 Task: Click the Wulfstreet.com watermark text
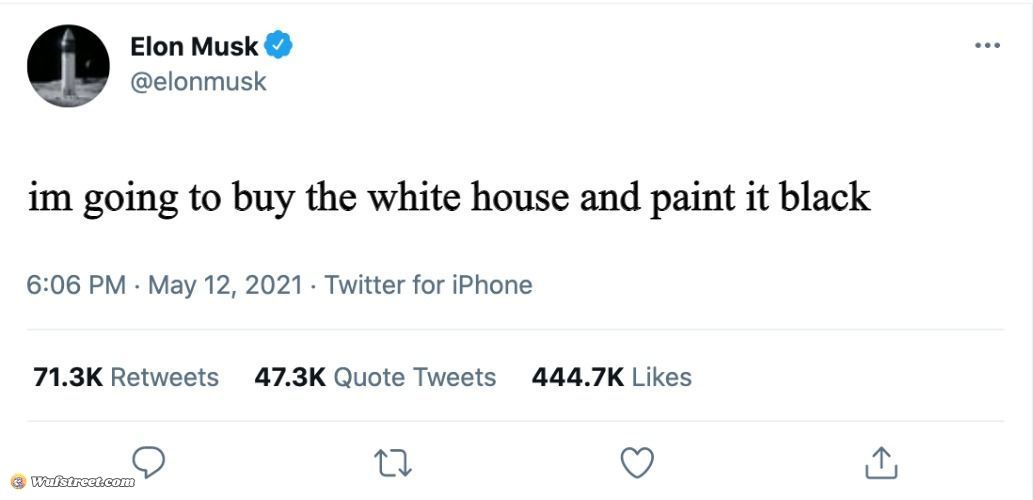[82, 482]
